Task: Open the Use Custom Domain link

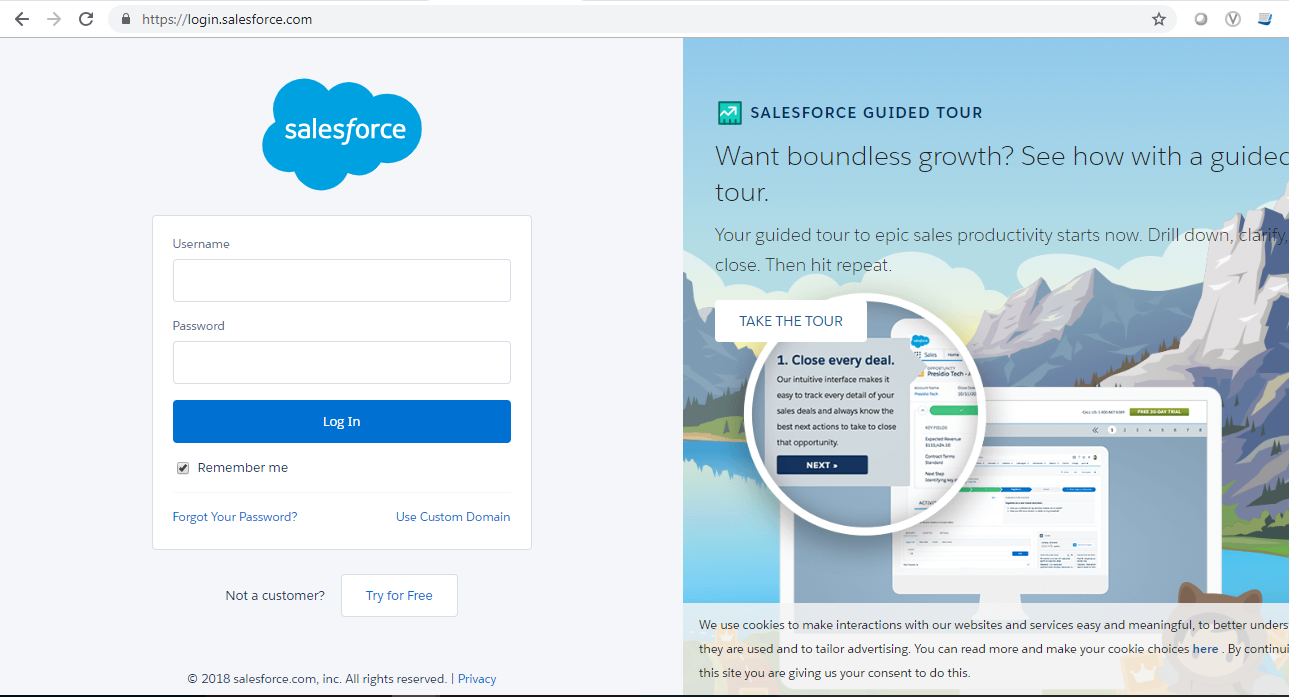Action: click(x=453, y=517)
